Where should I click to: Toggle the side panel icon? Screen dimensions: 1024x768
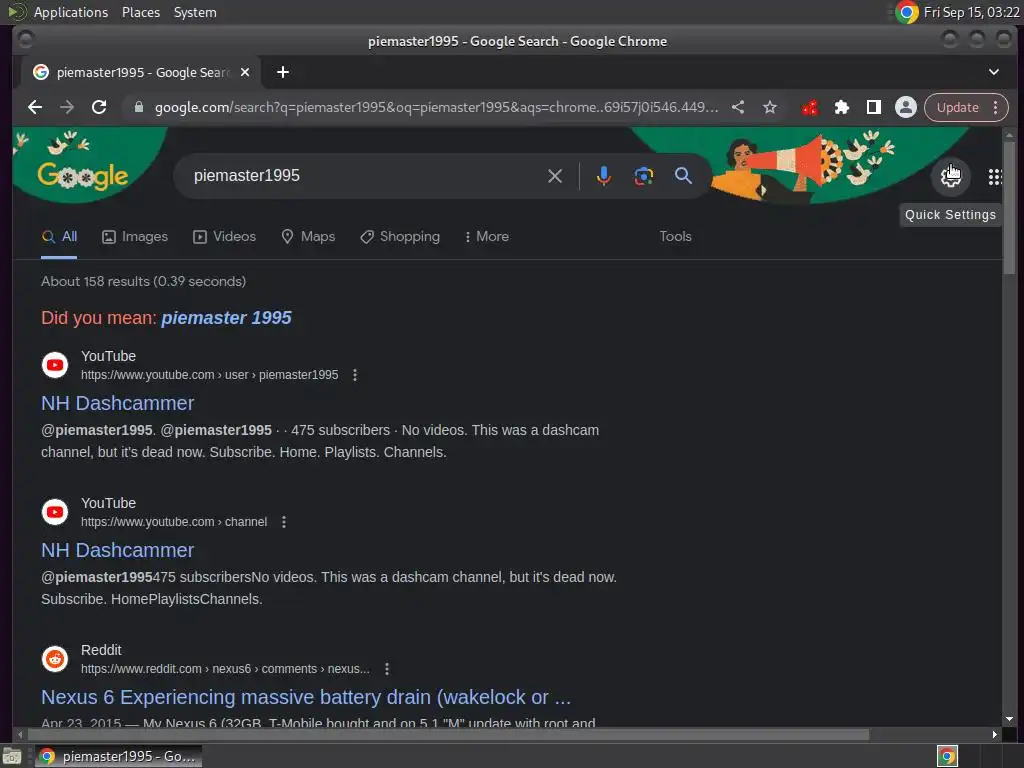[x=874, y=107]
